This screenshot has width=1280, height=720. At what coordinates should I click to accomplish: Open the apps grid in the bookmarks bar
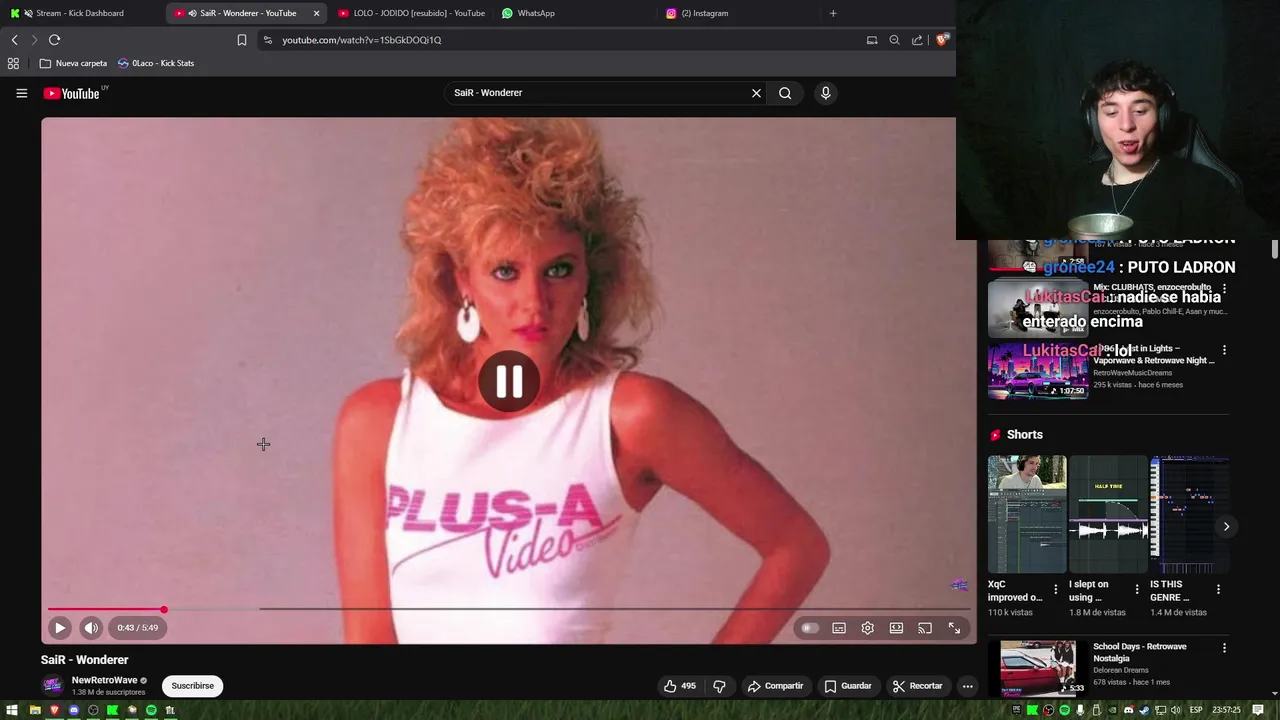(x=13, y=63)
